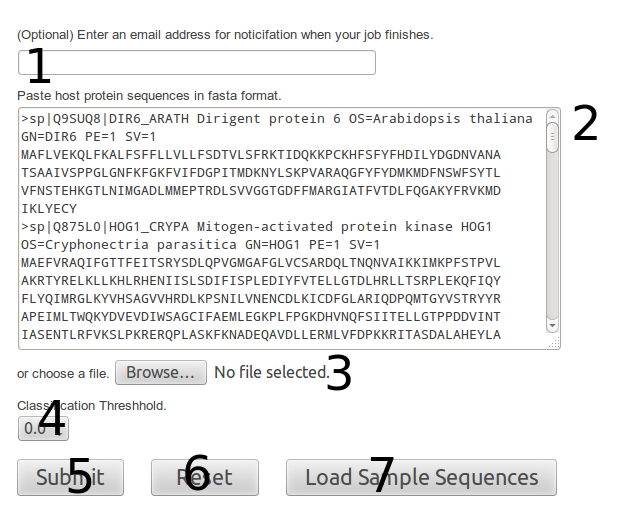This screenshot has width=642, height=511.
Task: Place cursor on HOG1_CRYPA header line
Action: point(256,227)
